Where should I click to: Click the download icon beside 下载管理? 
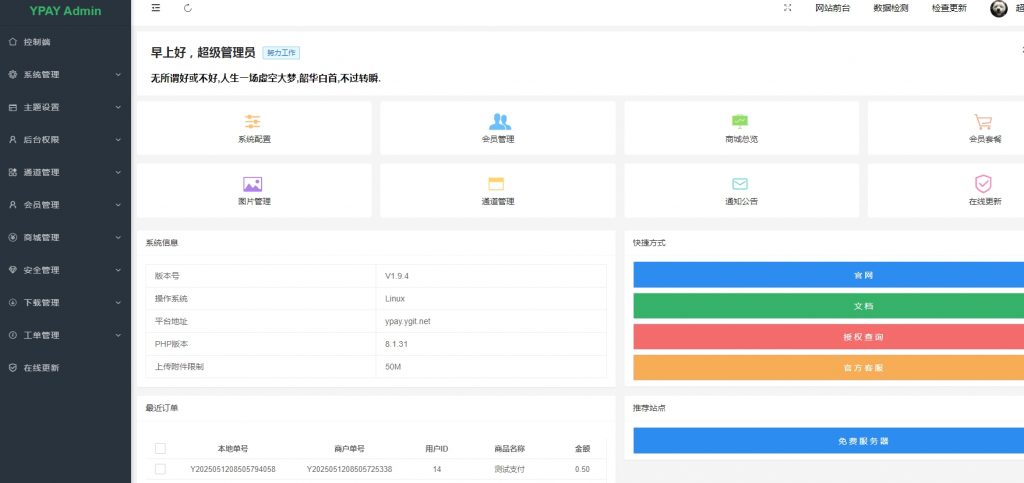pos(12,303)
